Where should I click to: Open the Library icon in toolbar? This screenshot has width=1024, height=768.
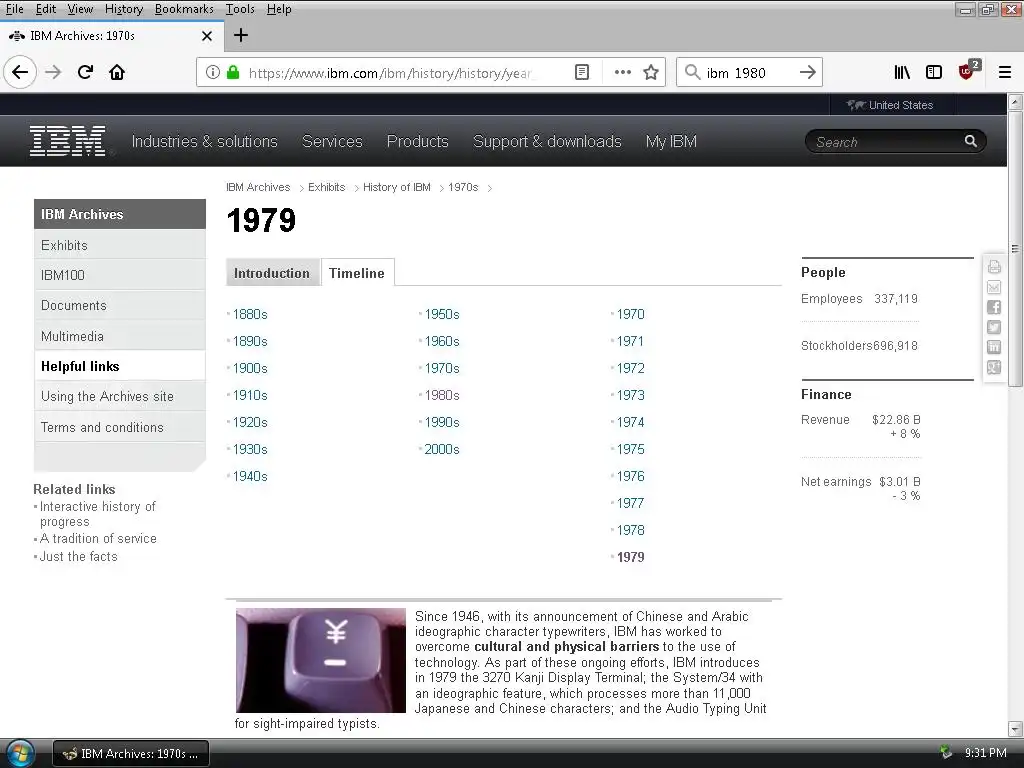(x=902, y=72)
